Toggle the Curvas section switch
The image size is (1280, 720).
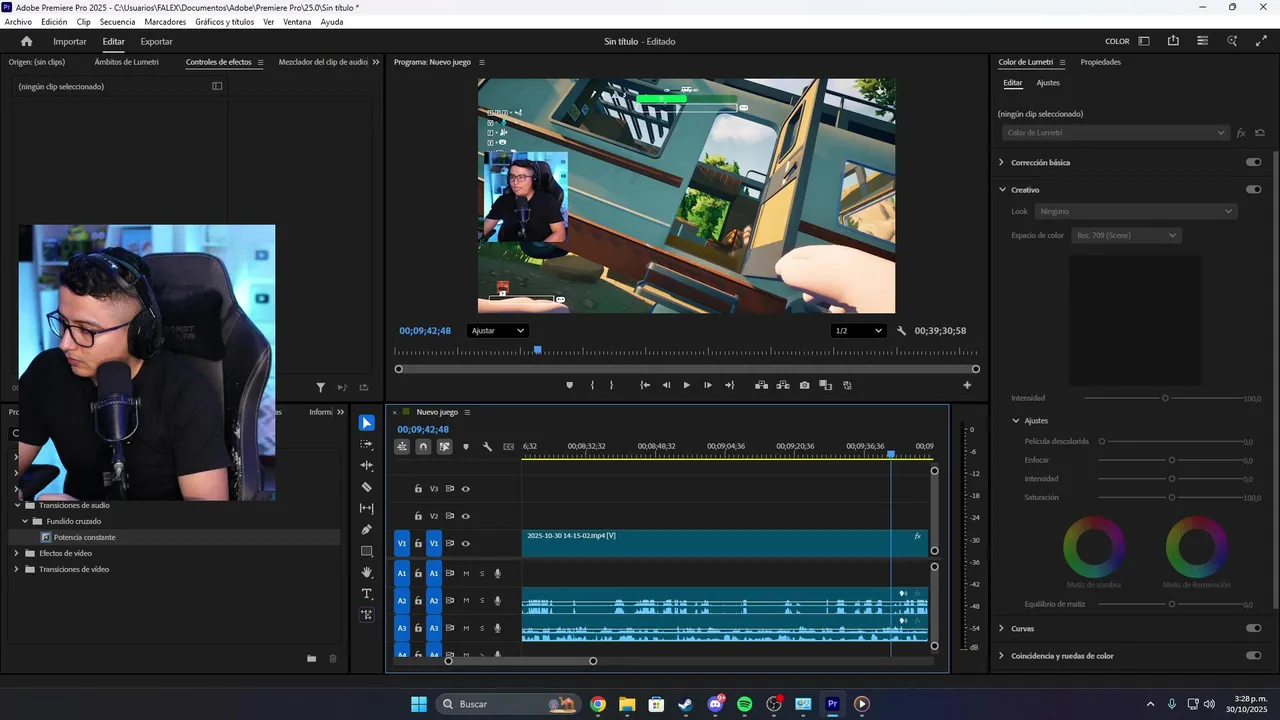tap(1253, 628)
